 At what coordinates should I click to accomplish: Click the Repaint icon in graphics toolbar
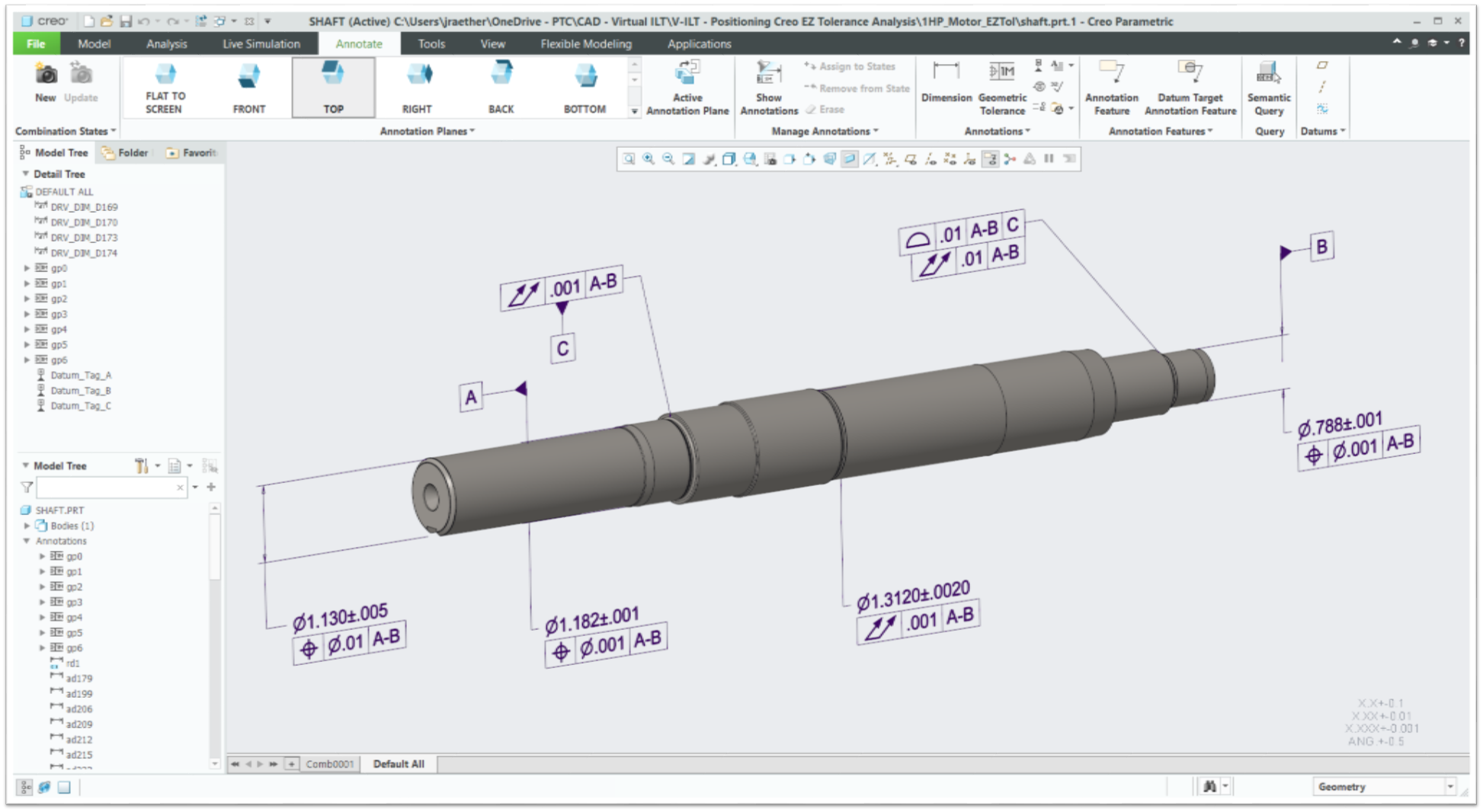[688, 159]
